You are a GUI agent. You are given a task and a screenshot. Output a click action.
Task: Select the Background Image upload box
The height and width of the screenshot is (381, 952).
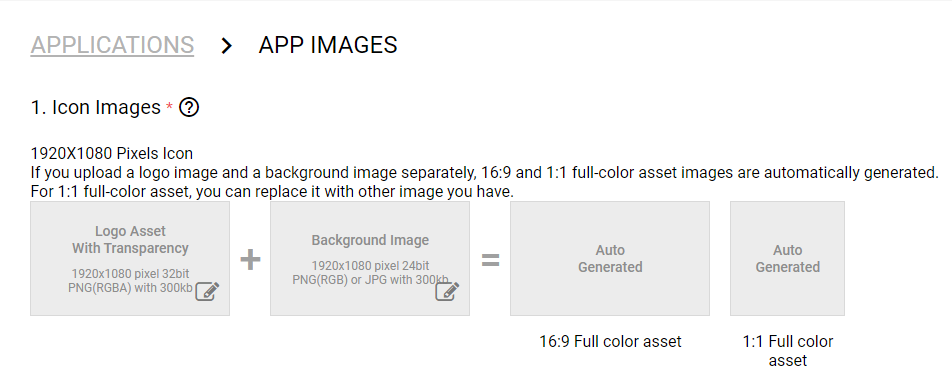click(370, 258)
